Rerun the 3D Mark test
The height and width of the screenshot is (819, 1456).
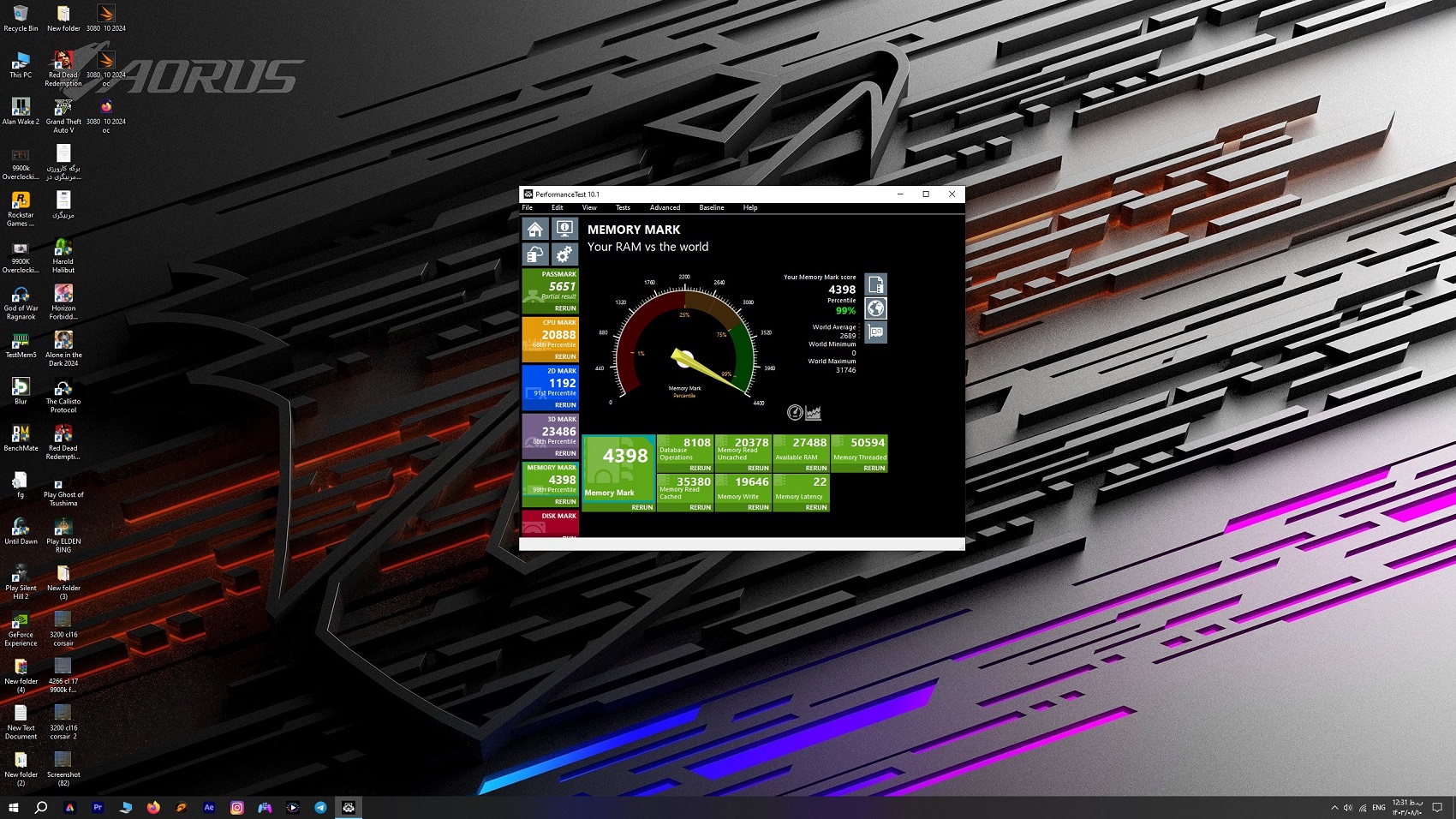click(x=565, y=453)
